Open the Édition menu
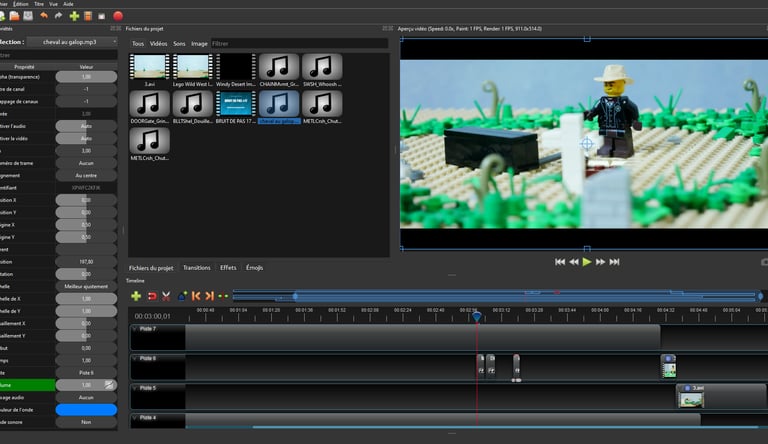Viewport: 768px width, 444px height. tap(21, 3)
